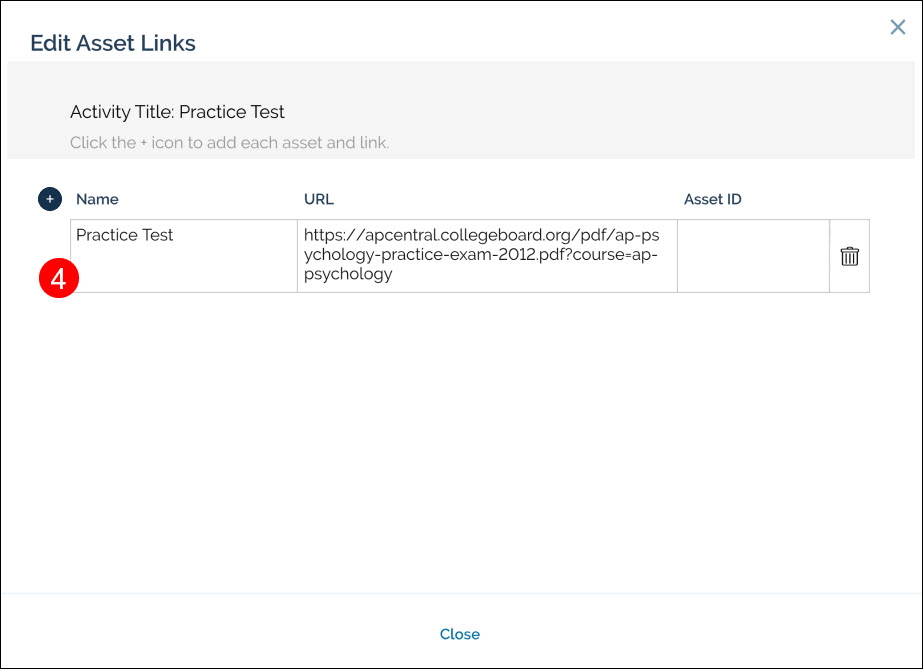
Task: Close the dialog with the X icon
Action: (897, 28)
